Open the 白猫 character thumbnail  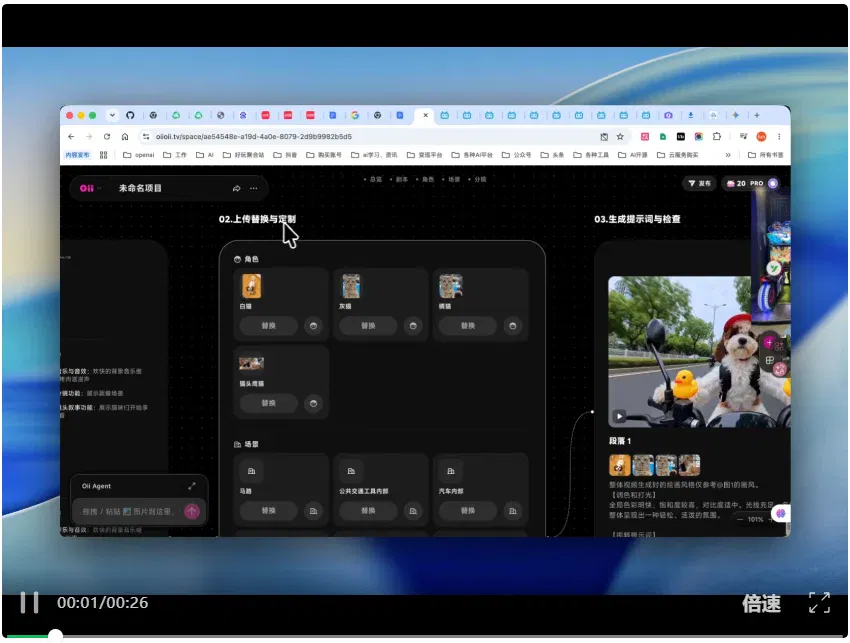pyautogui.click(x=251, y=286)
